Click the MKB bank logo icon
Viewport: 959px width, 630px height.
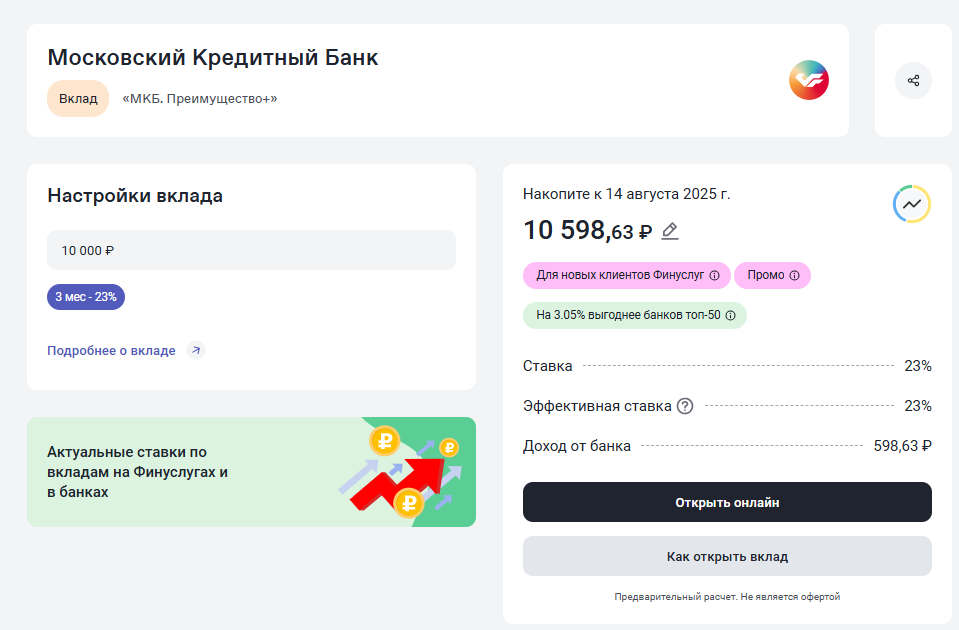point(808,80)
